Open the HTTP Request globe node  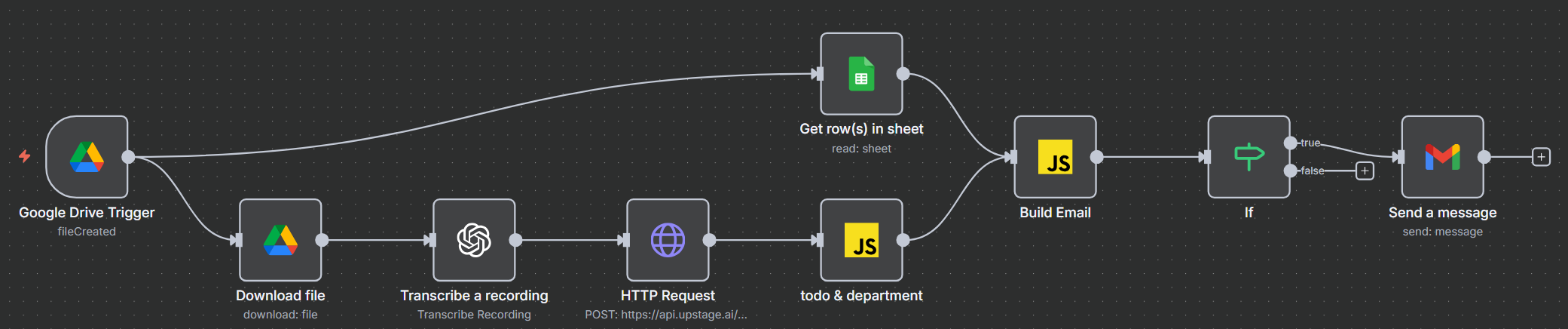(668, 240)
